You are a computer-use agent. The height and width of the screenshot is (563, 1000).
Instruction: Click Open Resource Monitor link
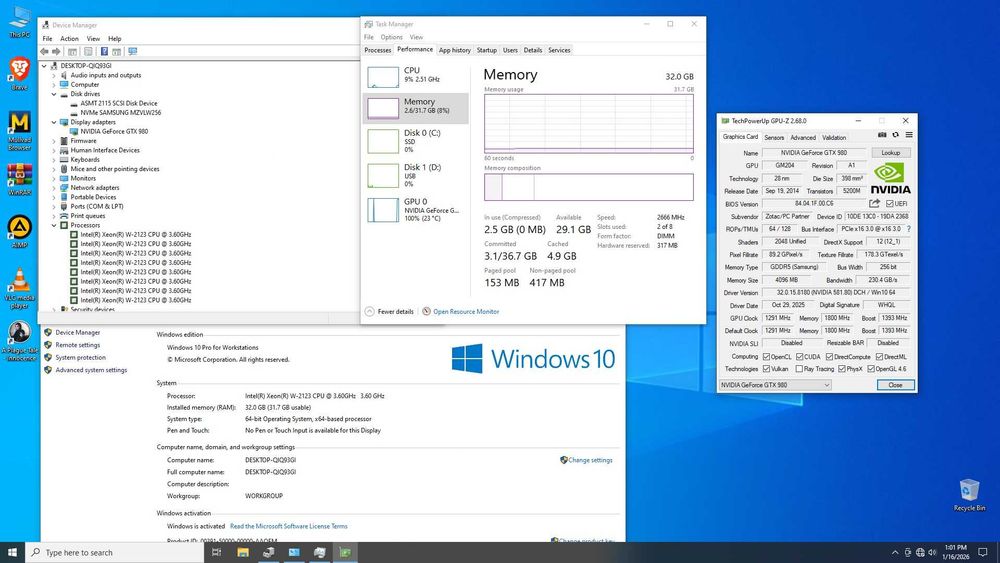[x=466, y=312]
